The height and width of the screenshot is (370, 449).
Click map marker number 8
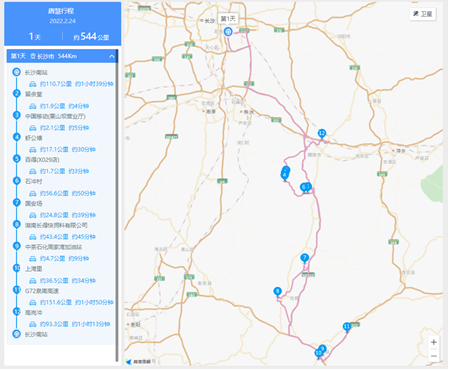click(x=277, y=292)
